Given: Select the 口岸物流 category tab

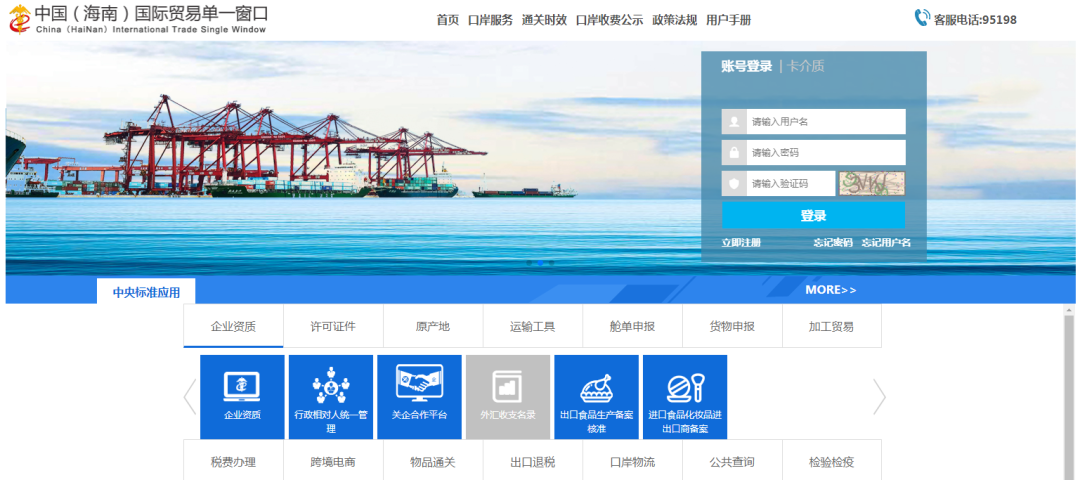Looking at the screenshot, I should tap(632, 461).
